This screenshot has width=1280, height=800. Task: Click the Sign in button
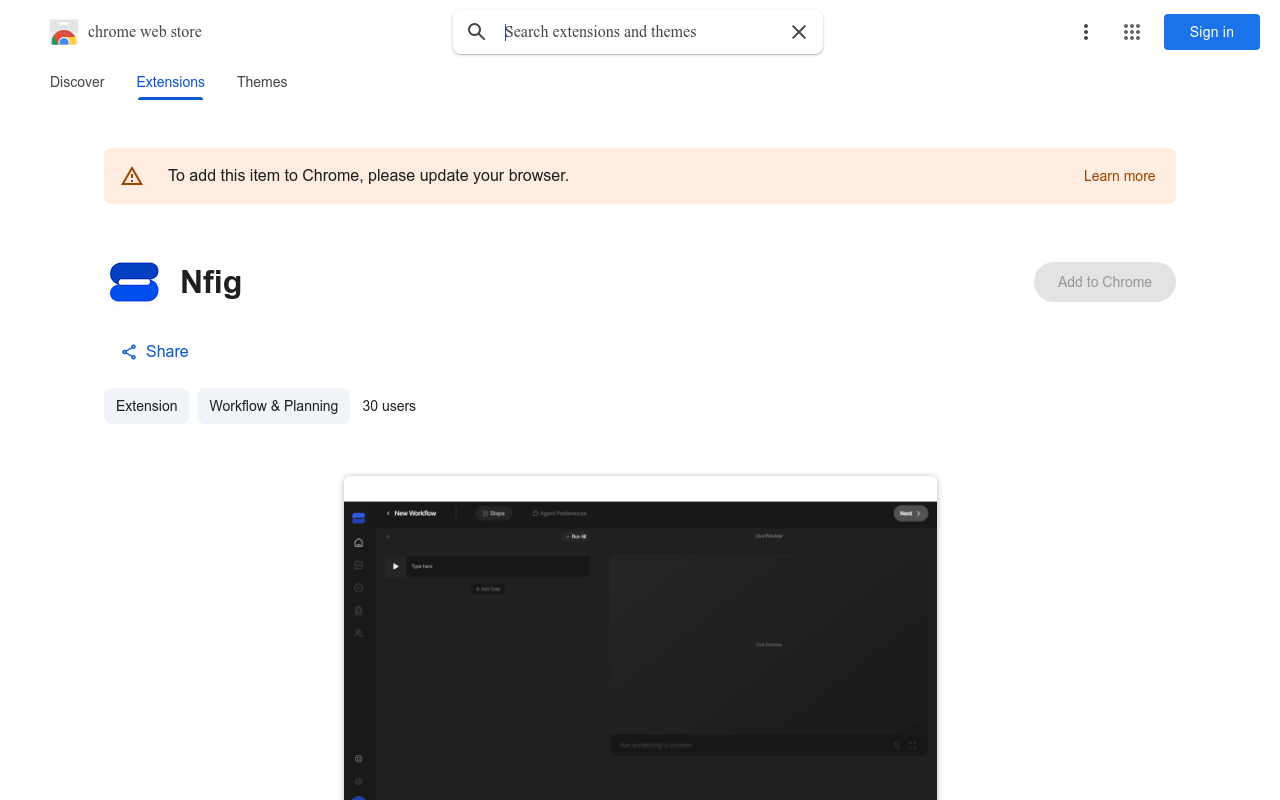(1212, 32)
